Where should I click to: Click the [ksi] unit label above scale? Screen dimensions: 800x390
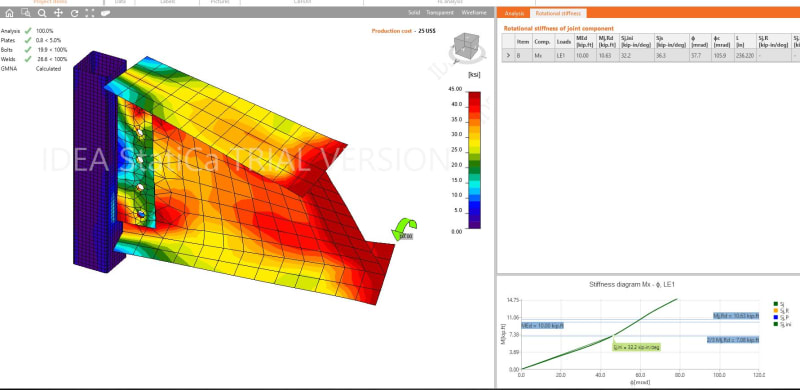(x=474, y=75)
